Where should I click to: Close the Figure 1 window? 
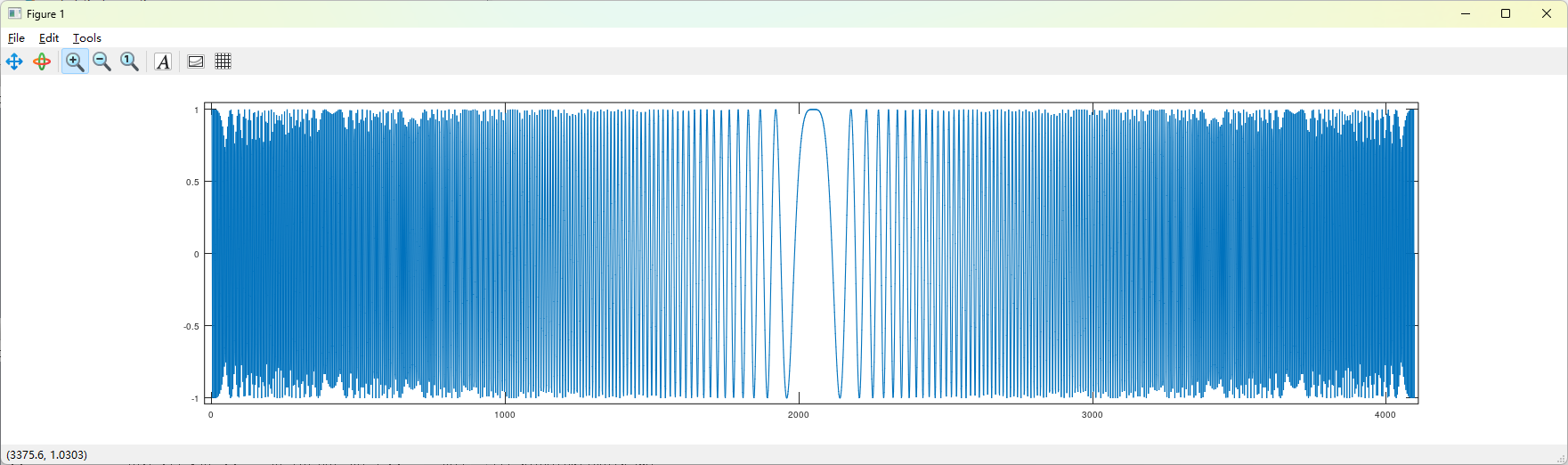(1547, 13)
